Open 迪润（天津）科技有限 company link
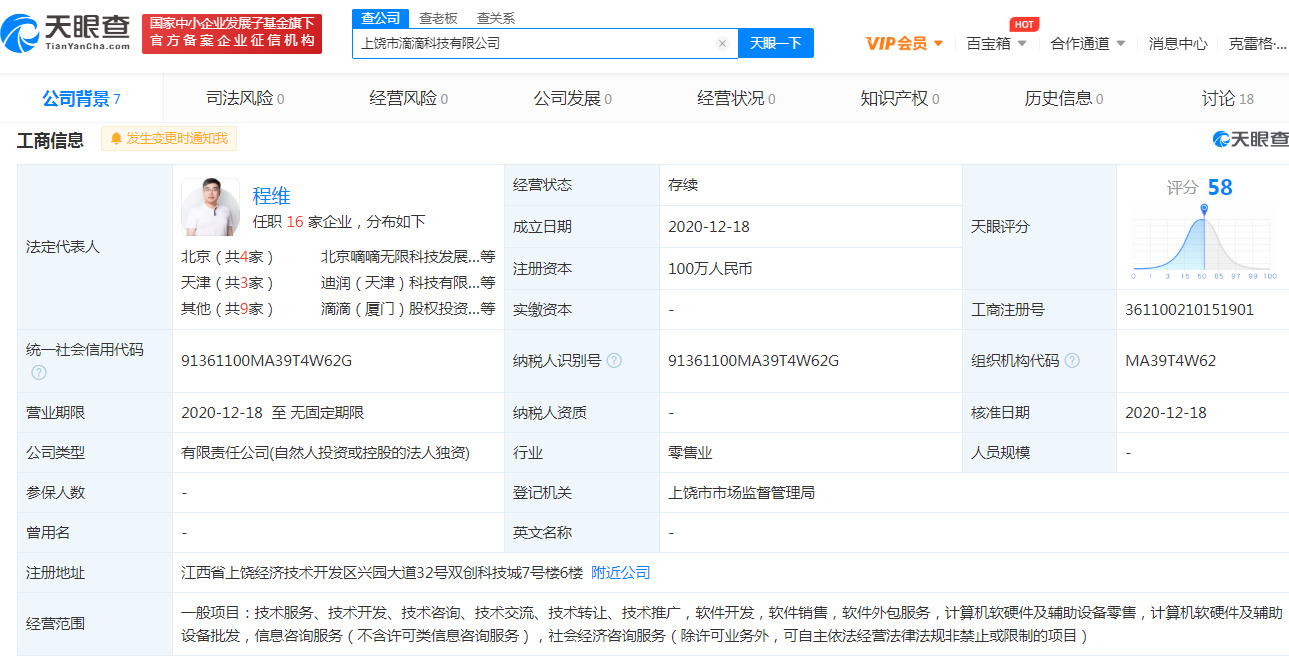1289x660 pixels. pos(408,282)
